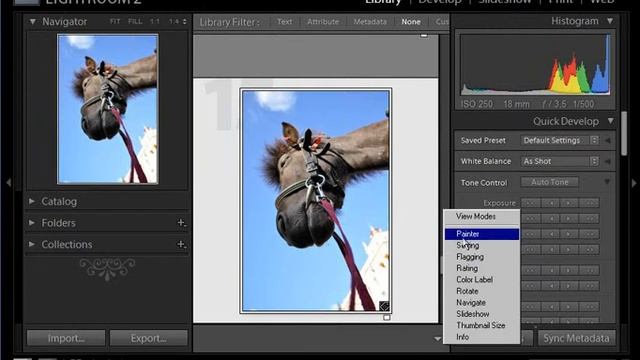This screenshot has width=640, height=360.
Task: Click the Export button
Action: click(149, 338)
